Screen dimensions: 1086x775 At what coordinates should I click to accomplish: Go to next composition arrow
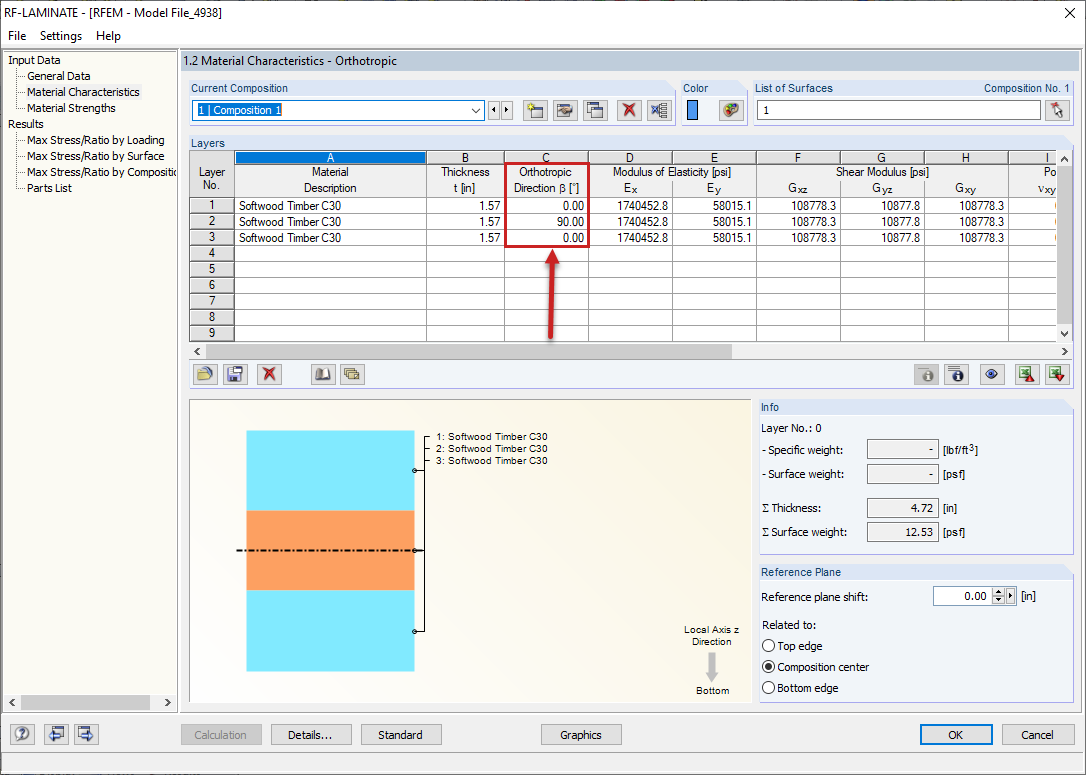(x=507, y=110)
